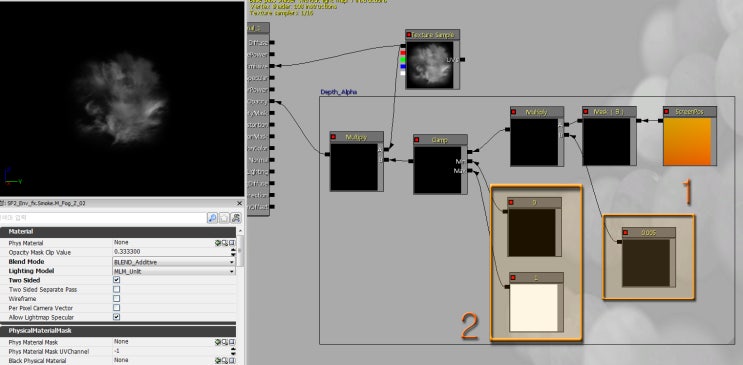
Task: Use selected object arrow for Phys Material
Action: 217,243
